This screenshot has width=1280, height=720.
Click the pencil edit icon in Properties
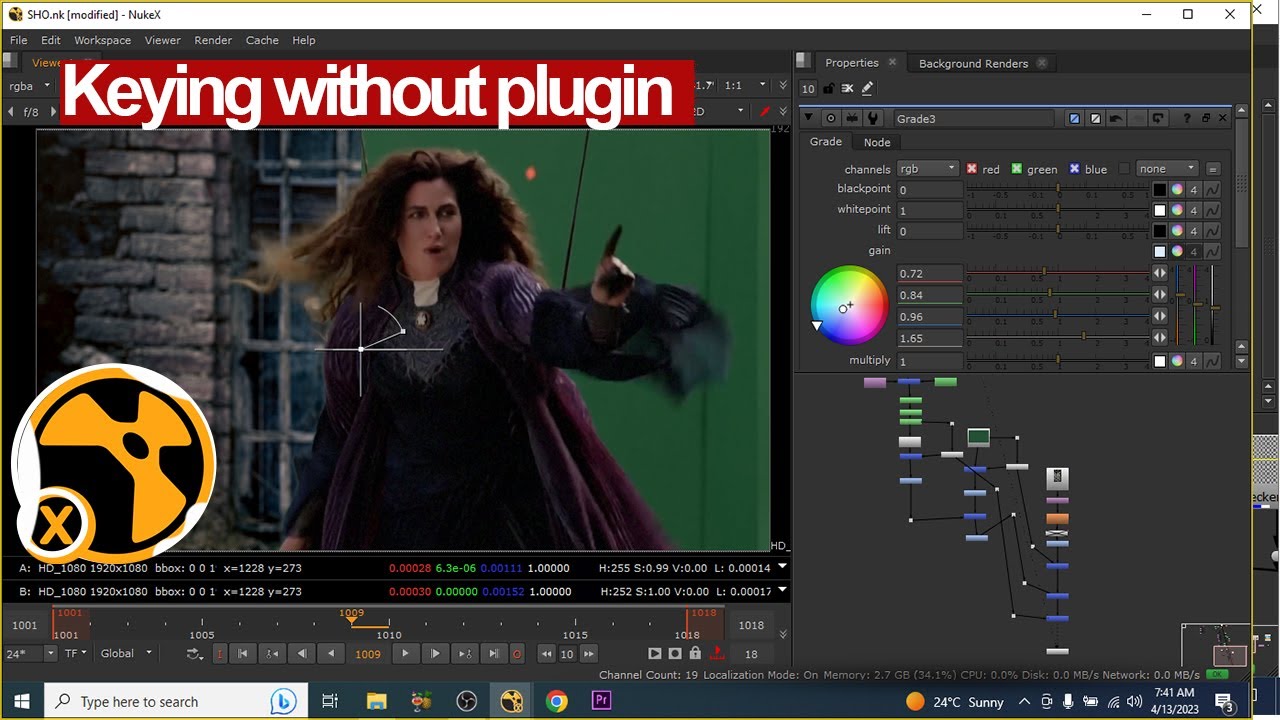[867, 88]
